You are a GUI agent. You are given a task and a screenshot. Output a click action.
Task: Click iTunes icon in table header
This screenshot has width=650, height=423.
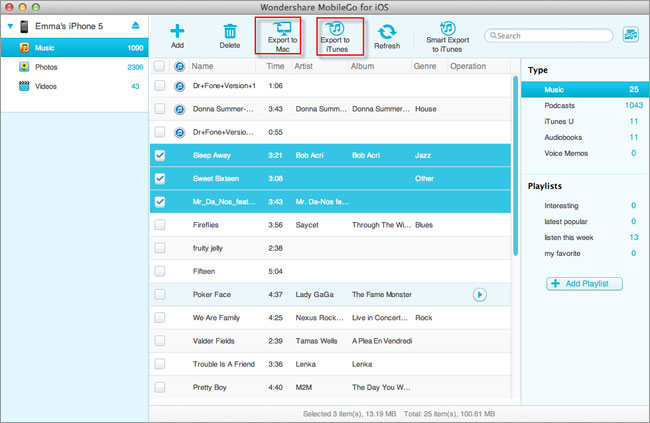click(179, 66)
